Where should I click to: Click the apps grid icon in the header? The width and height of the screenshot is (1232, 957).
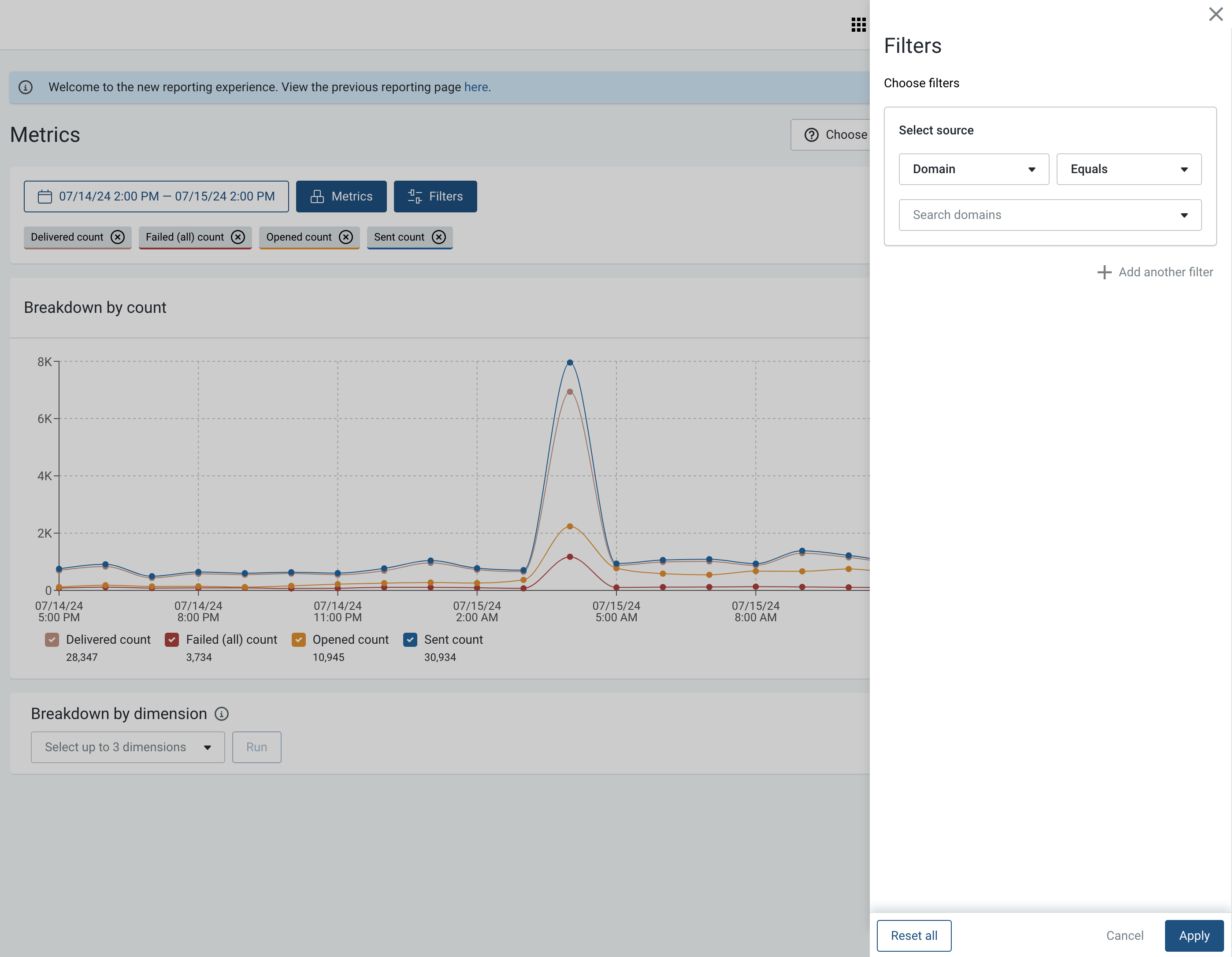coord(858,24)
